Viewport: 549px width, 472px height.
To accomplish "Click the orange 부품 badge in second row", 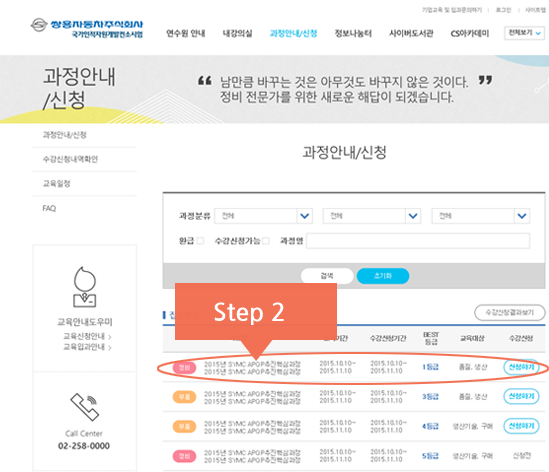I will pos(184,397).
